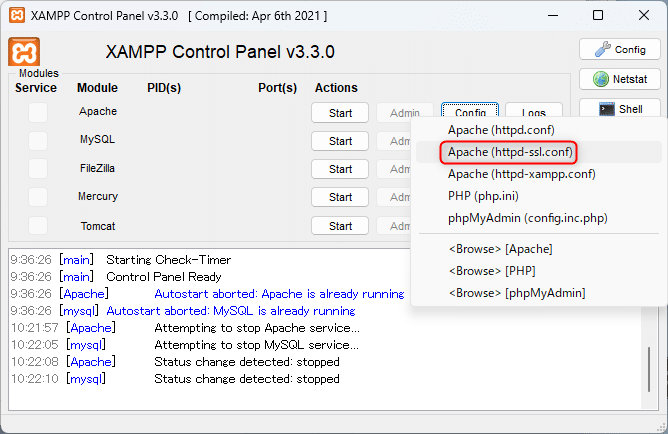Click 'Autostart aborted: Apache is already running'
668x434 pixels.
pyautogui.click(x=279, y=294)
